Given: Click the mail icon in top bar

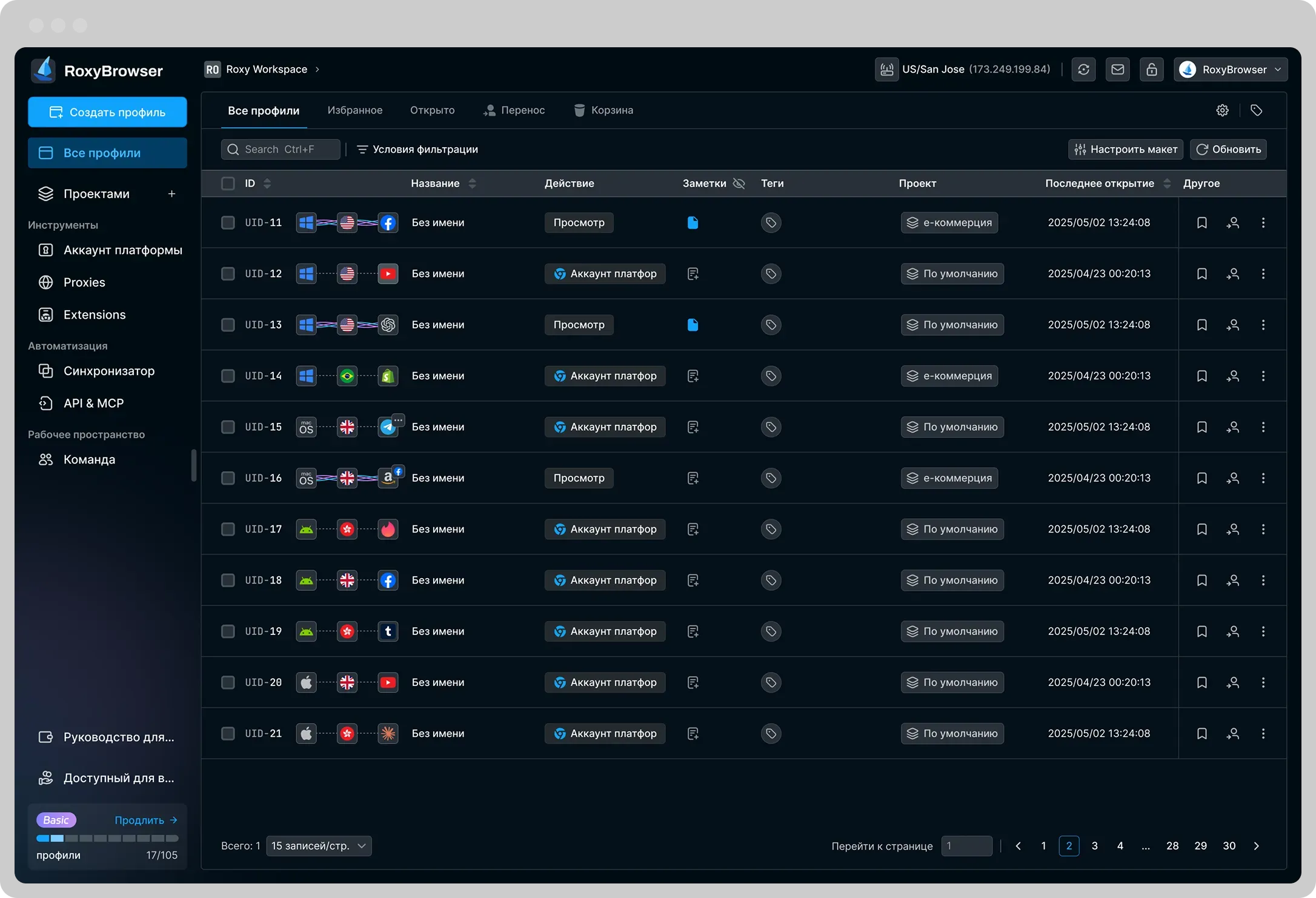Looking at the screenshot, I should pos(1117,69).
